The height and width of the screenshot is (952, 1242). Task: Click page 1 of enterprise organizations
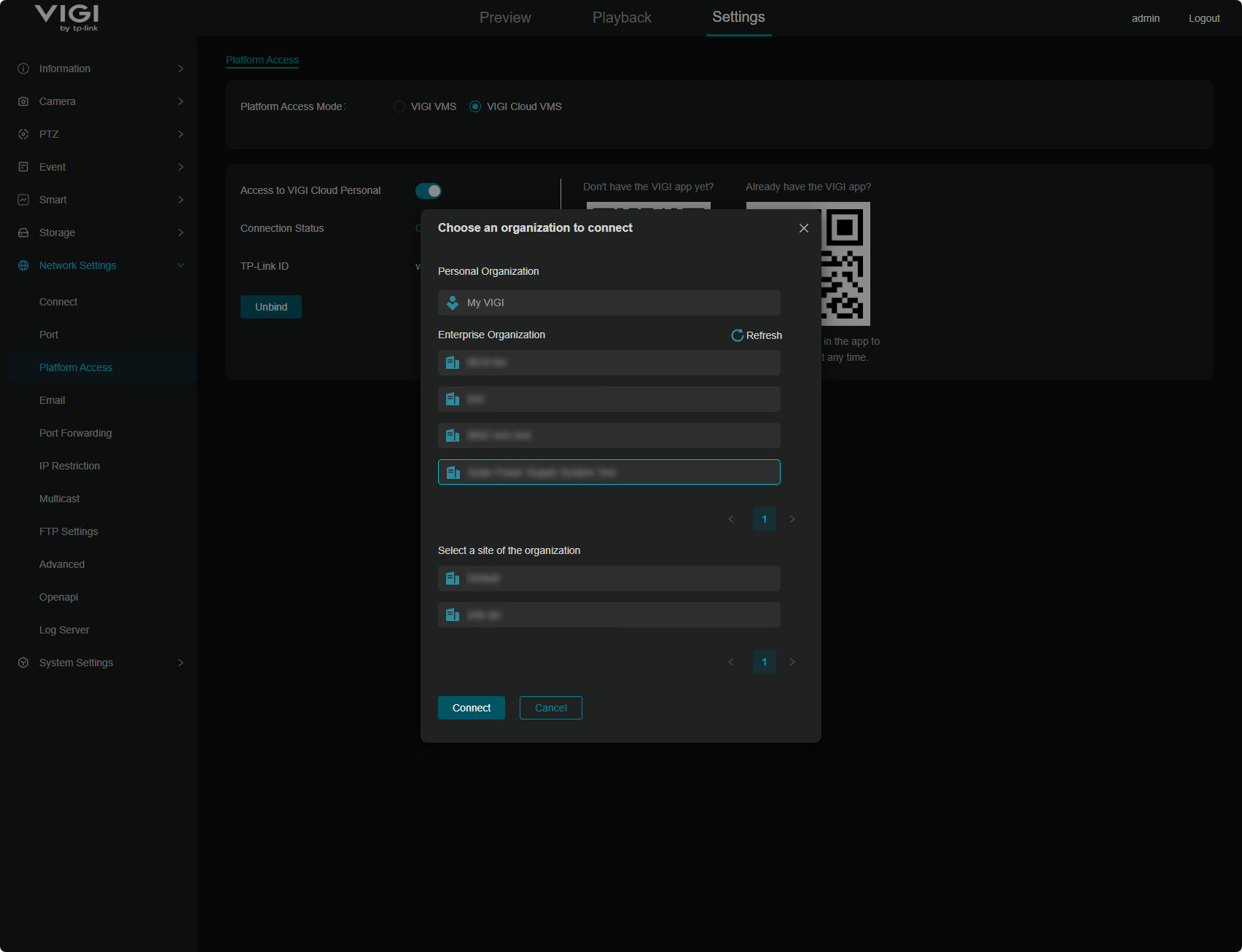(765, 519)
